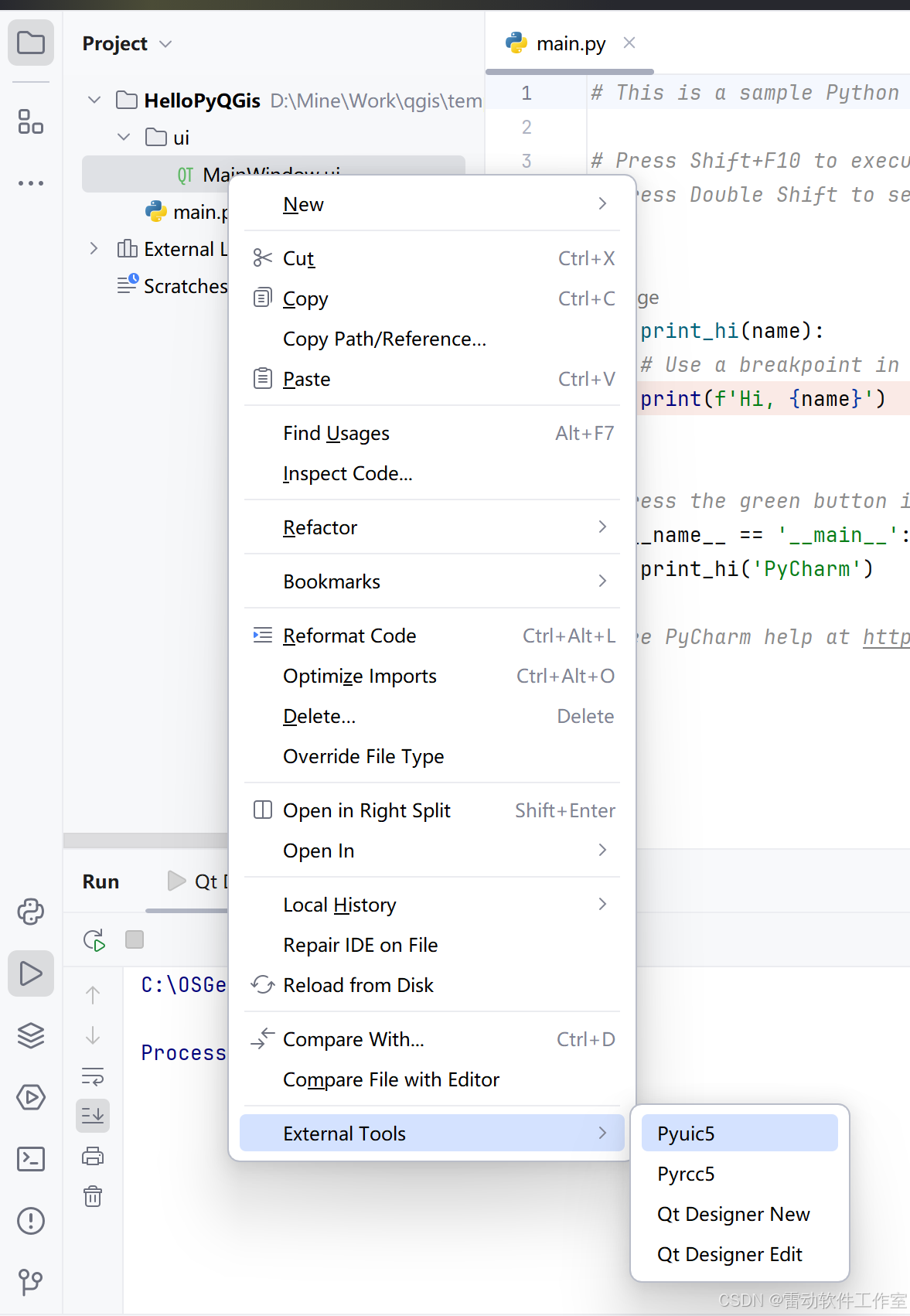
Task: Select Compare With...
Action: (432, 1039)
